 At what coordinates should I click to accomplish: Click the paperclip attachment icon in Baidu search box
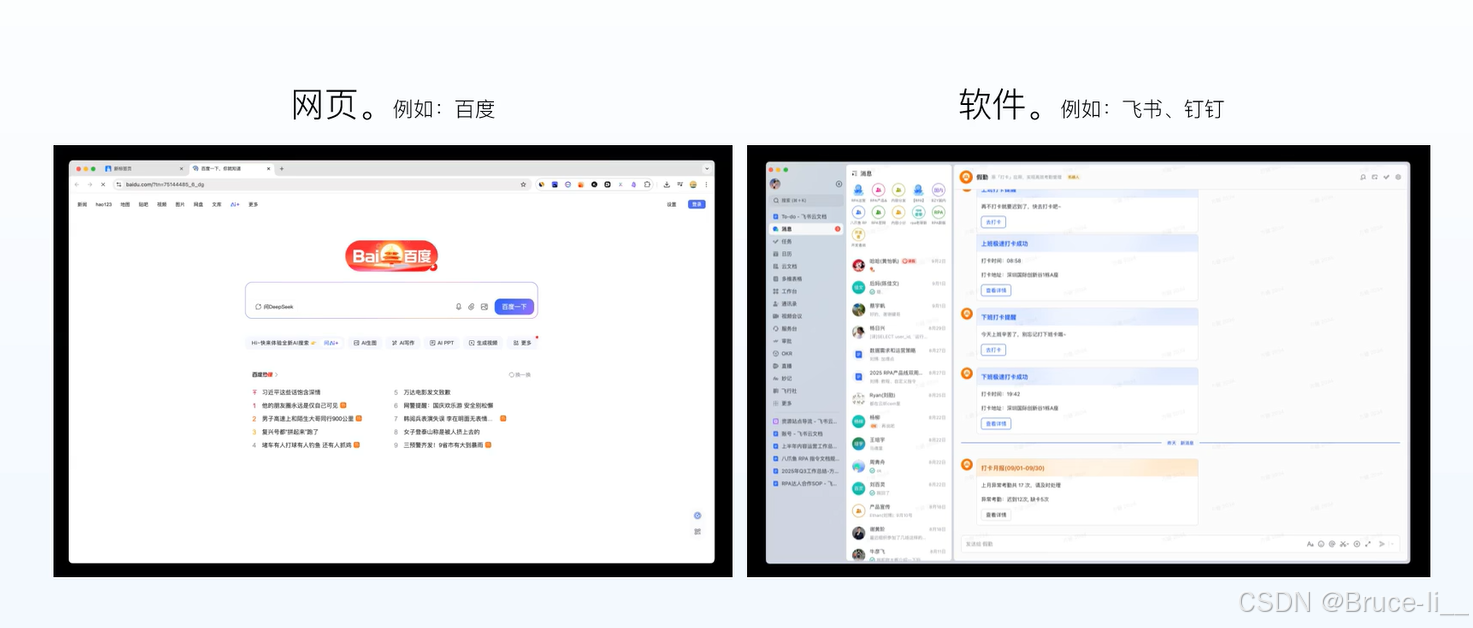click(471, 306)
